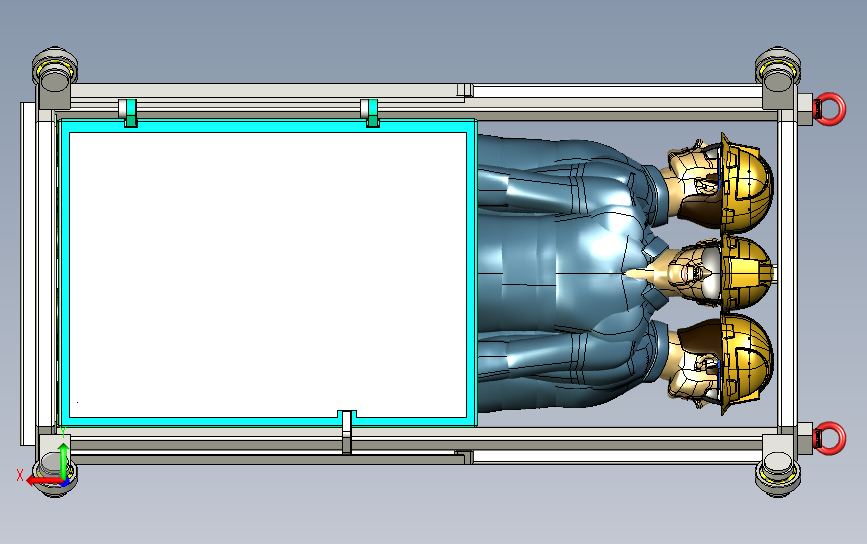The image size is (867, 544).
Task: Select the cyan frame's right vertical edge
Action: pyautogui.click(x=472, y=273)
